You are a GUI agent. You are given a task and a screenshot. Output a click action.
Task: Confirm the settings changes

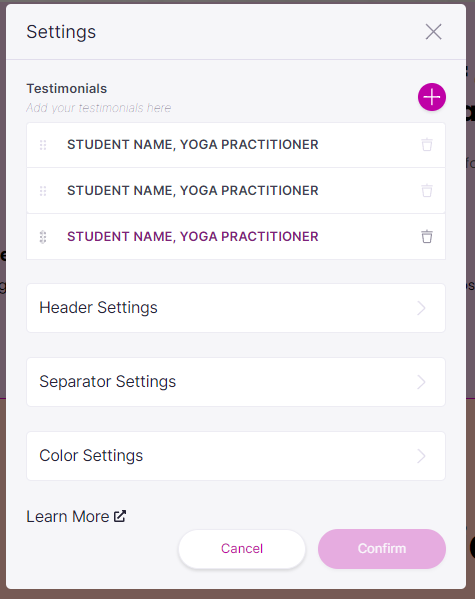[382, 549]
